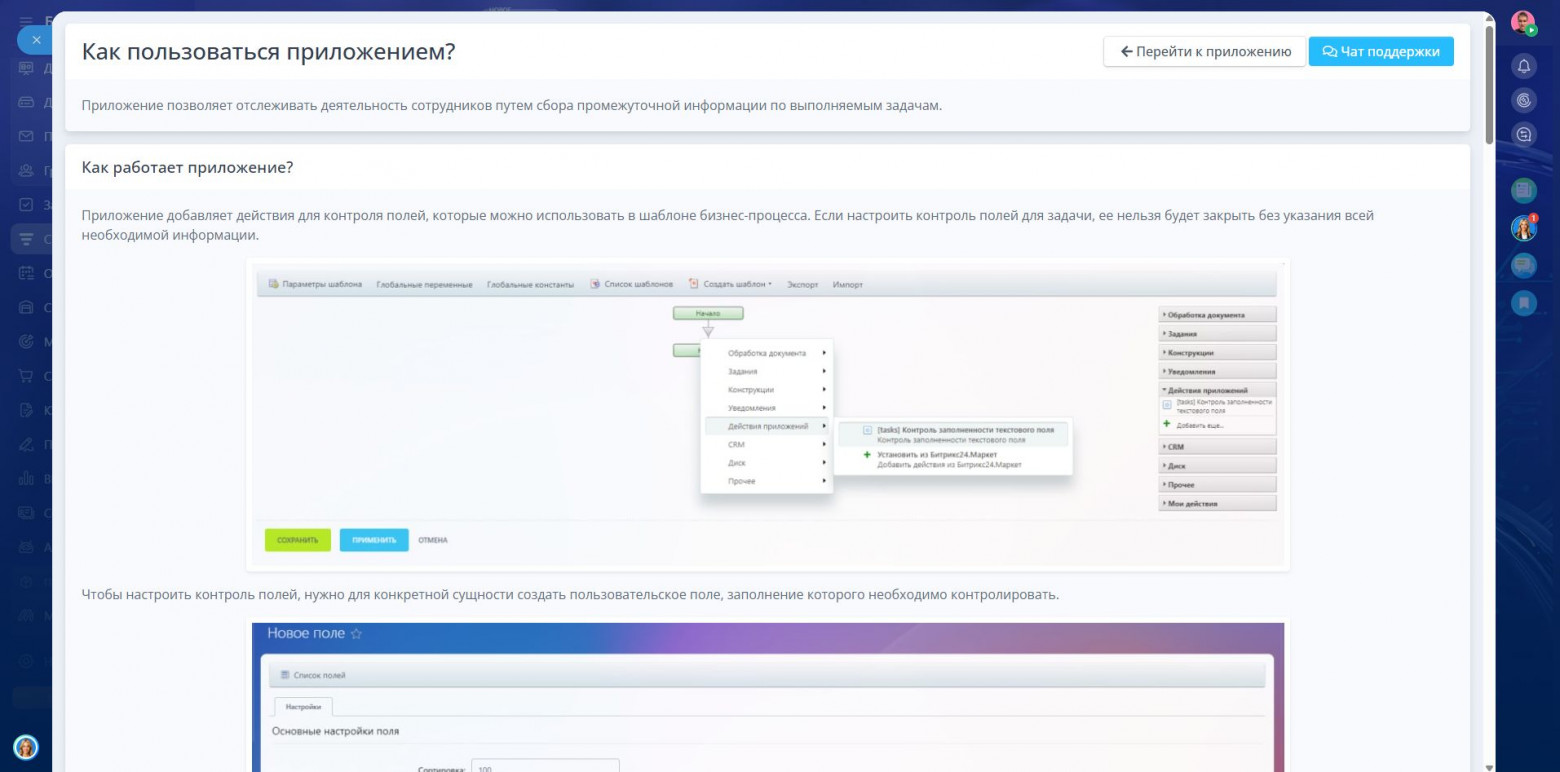This screenshot has width=1560, height=772.
Task: Click hamburger menu icon at top left
Action: [x=26, y=20]
